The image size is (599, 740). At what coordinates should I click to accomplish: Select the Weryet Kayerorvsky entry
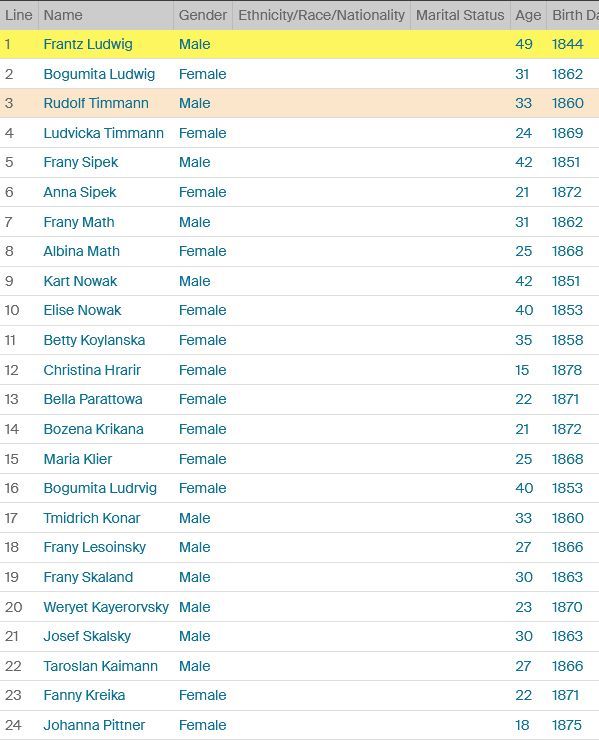click(106, 607)
